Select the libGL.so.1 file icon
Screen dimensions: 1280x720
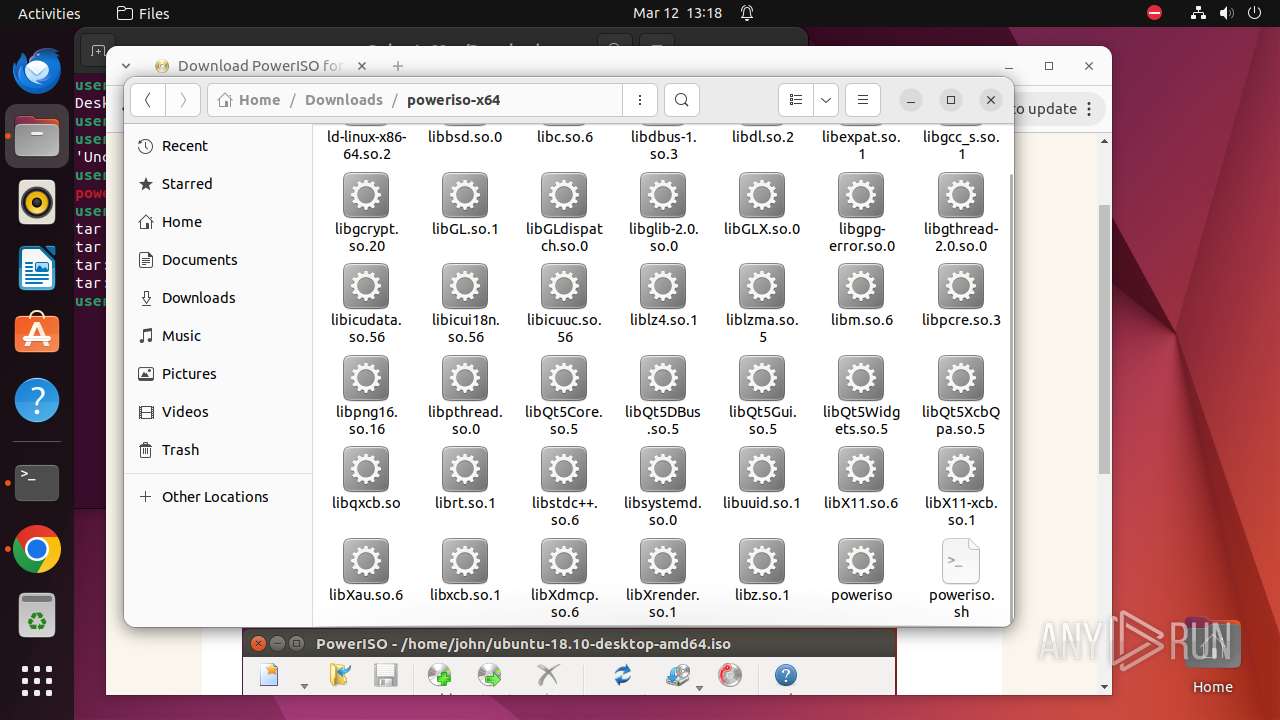[x=465, y=194]
